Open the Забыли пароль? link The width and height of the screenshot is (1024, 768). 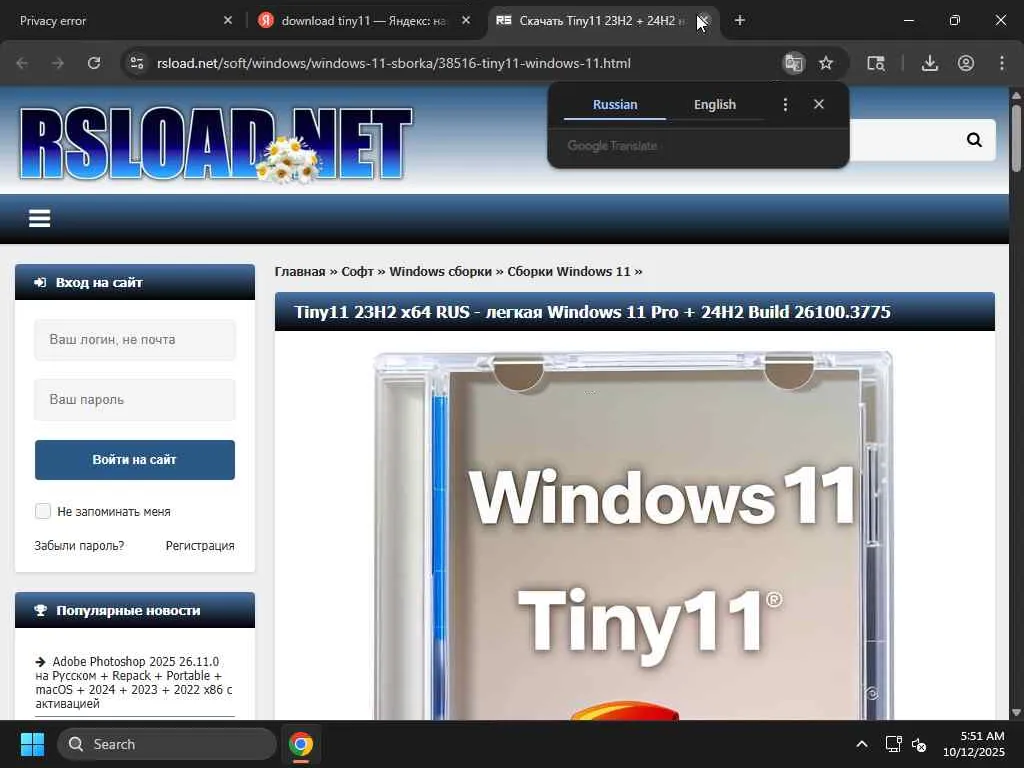(79, 546)
